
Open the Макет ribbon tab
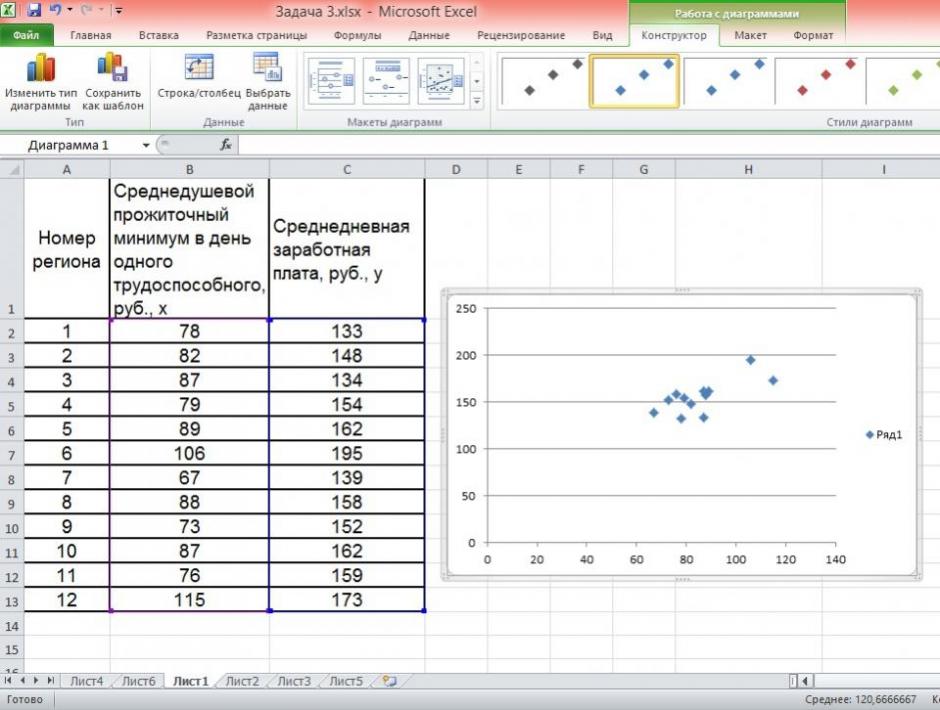[x=750, y=35]
